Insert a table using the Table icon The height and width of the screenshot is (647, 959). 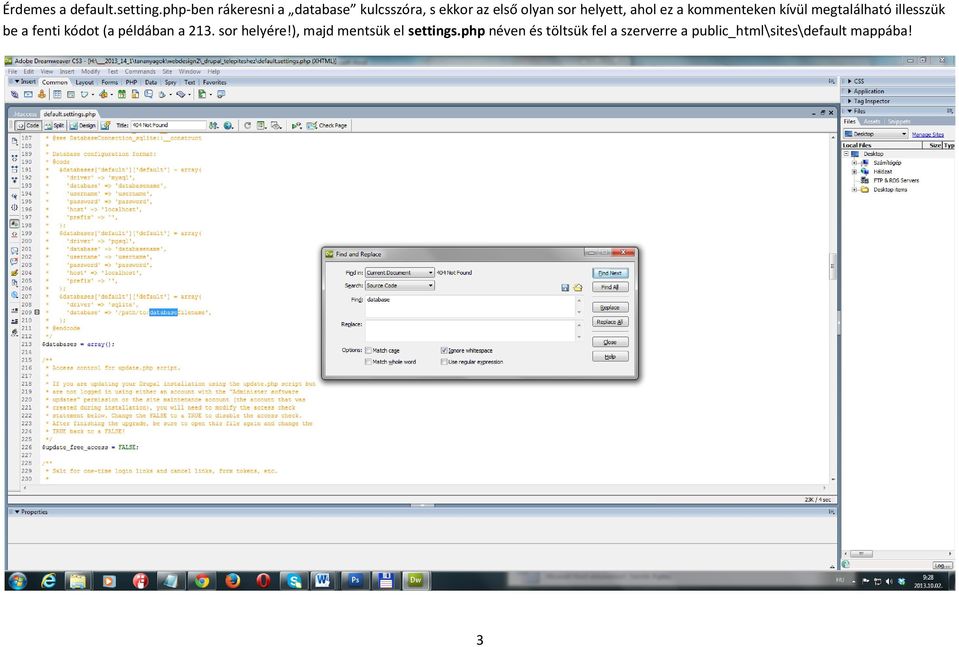57,94
